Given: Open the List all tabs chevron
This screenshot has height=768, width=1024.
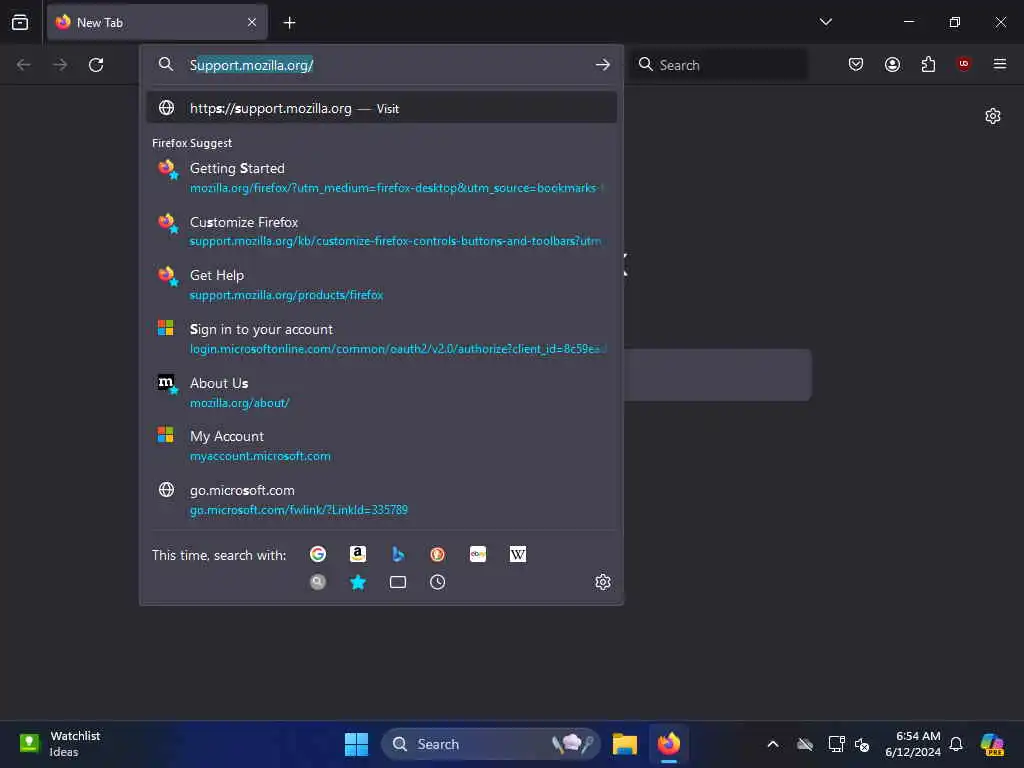Looking at the screenshot, I should tap(825, 22).
